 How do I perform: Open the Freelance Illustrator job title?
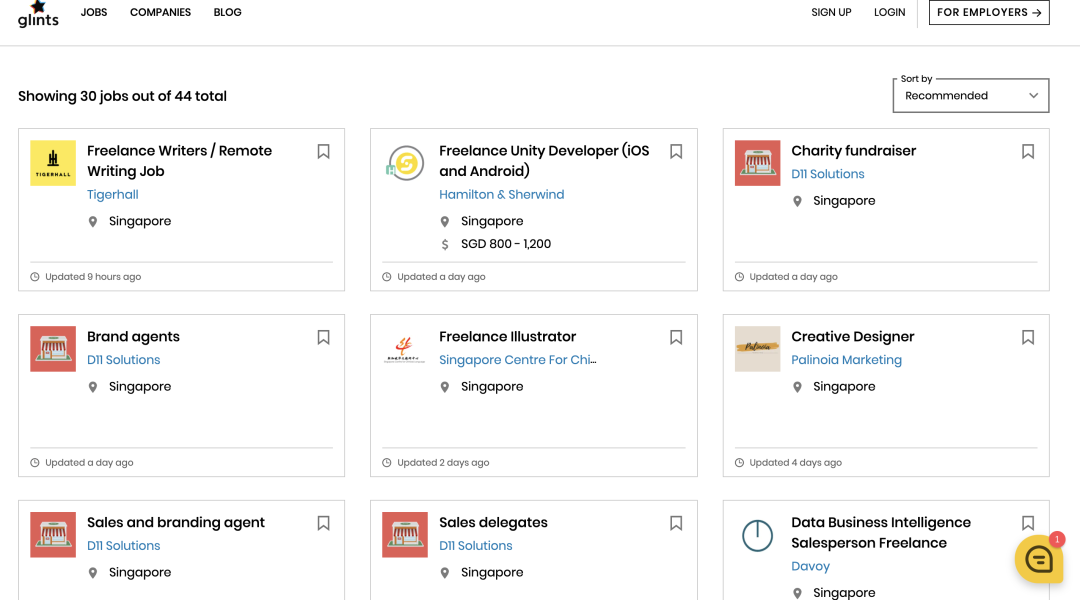tap(508, 337)
